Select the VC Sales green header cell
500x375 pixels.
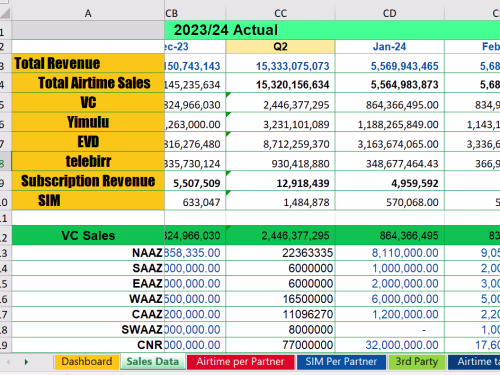(88, 235)
